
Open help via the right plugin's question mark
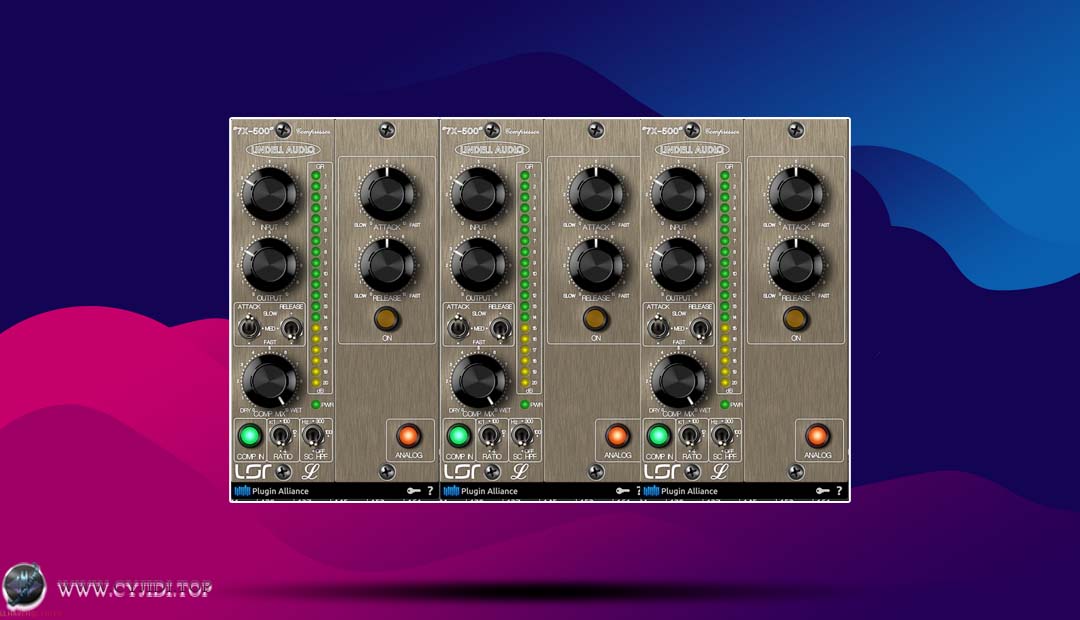click(839, 490)
